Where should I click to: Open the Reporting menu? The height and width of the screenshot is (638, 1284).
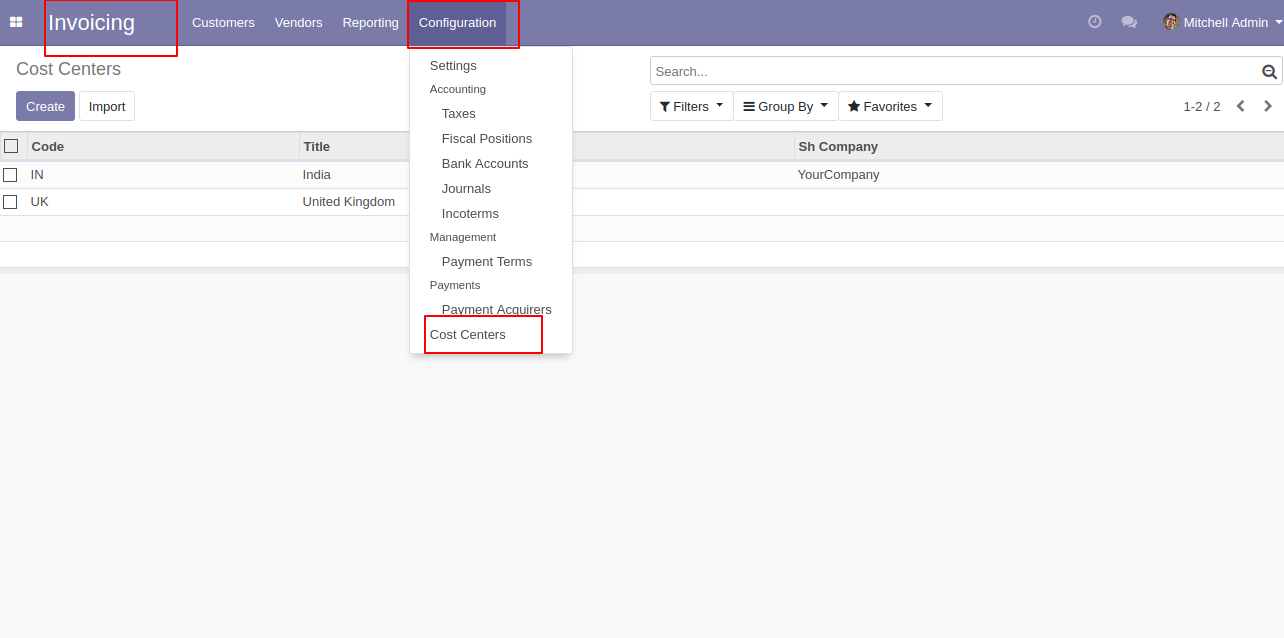370,22
